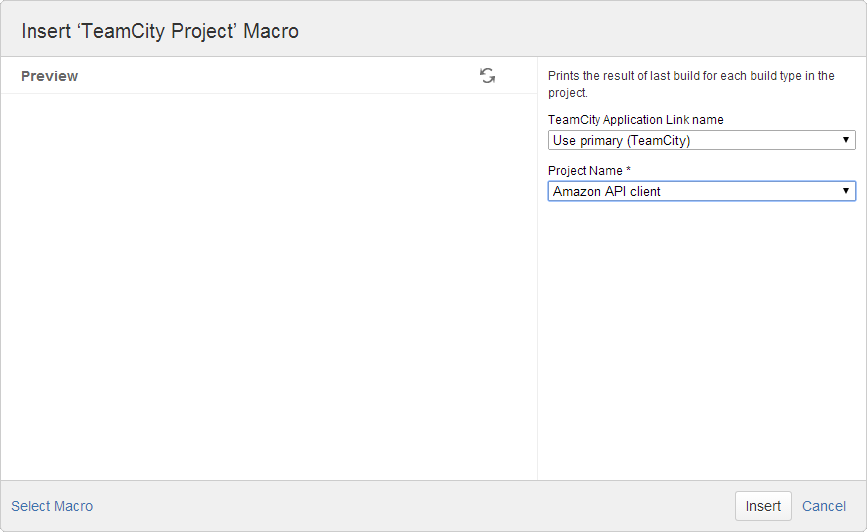Viewport: 867px width, 532px height.
Task: Click the Preview heading text
Action: point(49,76)
